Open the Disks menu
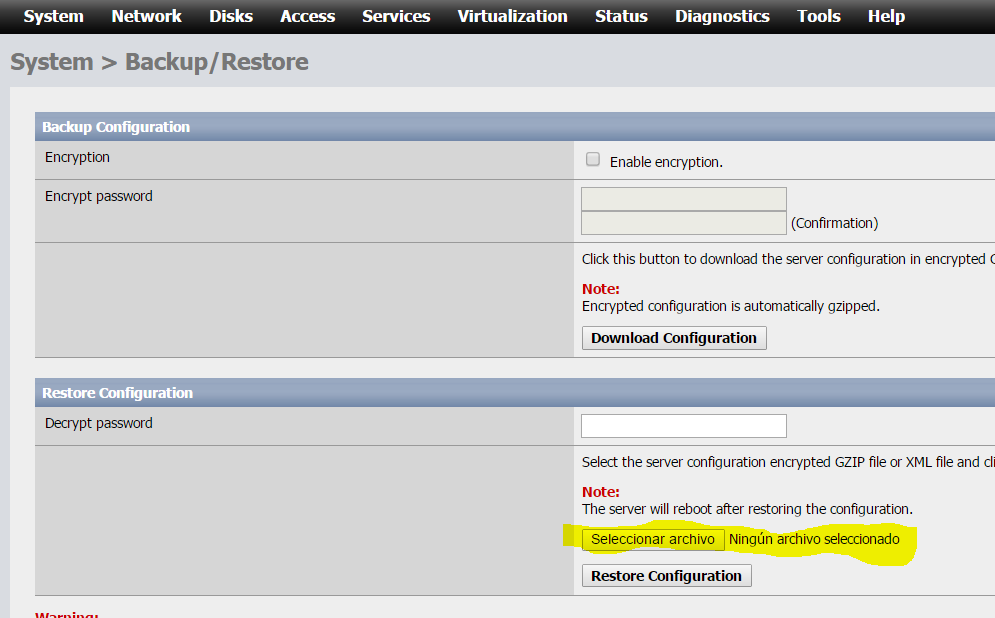This screenshot has height=618, width=995. [231, 16]
